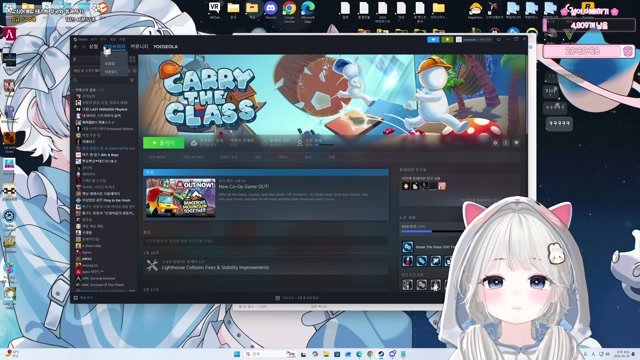Viewport: 640px width, 360px height.
Task: Collapse the library category header
Action: tap(89, 90)
